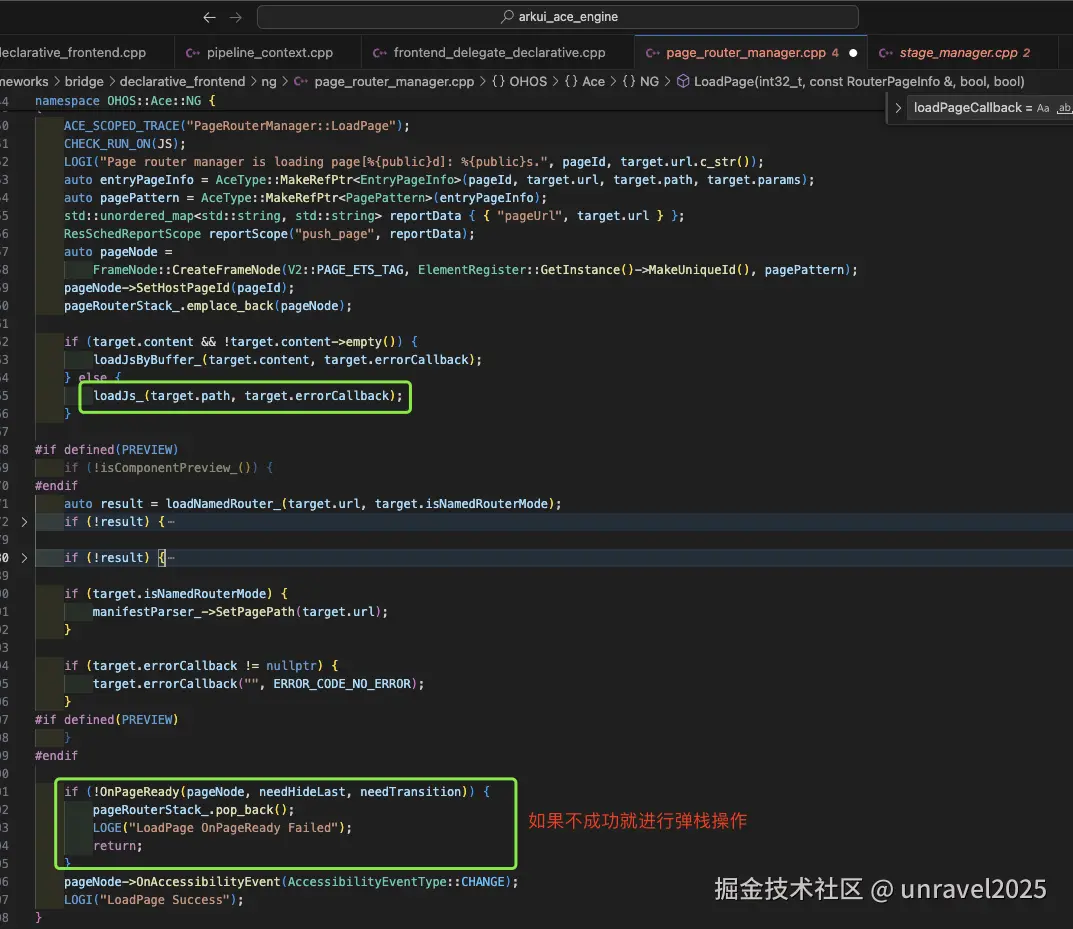This screenshot has width=1073, height=929.
Task: Open LoadPage function breadcrumb
Action: [859, 81]
